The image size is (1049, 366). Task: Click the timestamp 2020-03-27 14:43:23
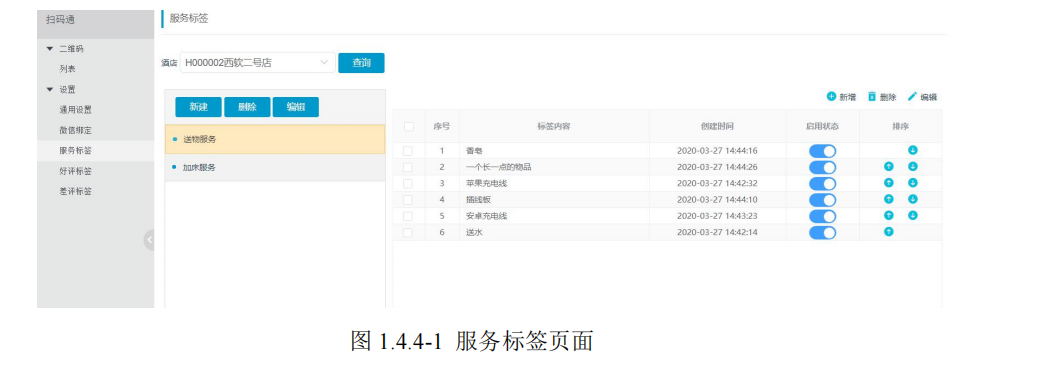point(717,216)
